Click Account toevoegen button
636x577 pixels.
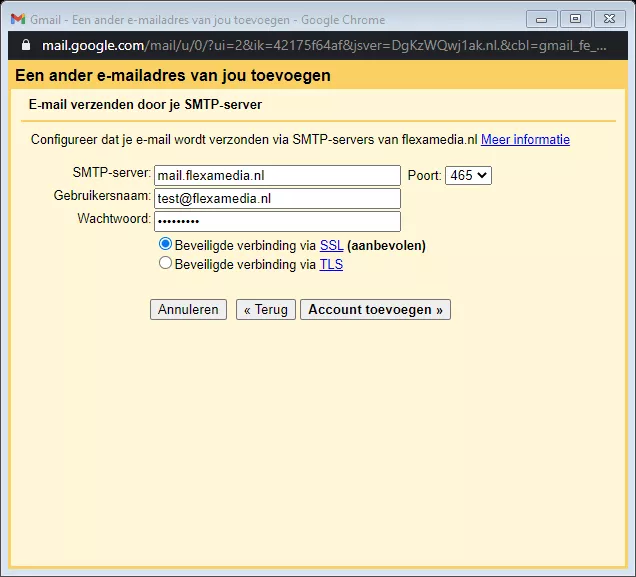point(375,310)
